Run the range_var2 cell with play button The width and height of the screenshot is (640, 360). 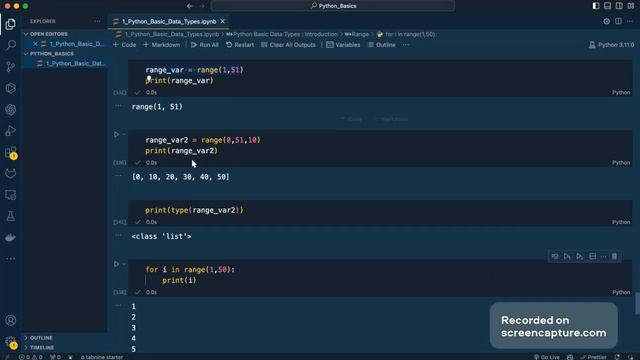click(116, 134)
